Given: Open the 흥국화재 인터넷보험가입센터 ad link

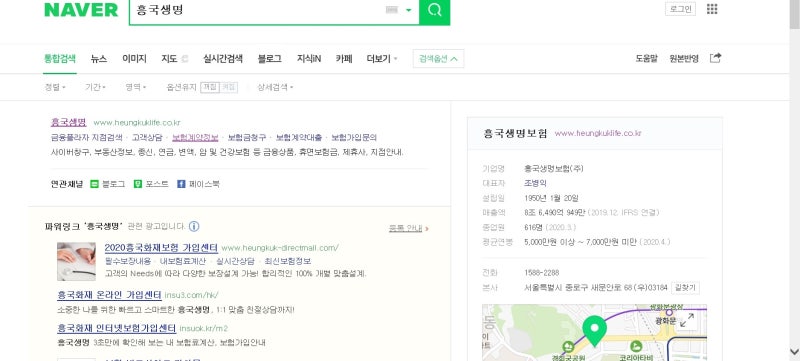Looking at the screenshot, I should (x=116, y=328).
